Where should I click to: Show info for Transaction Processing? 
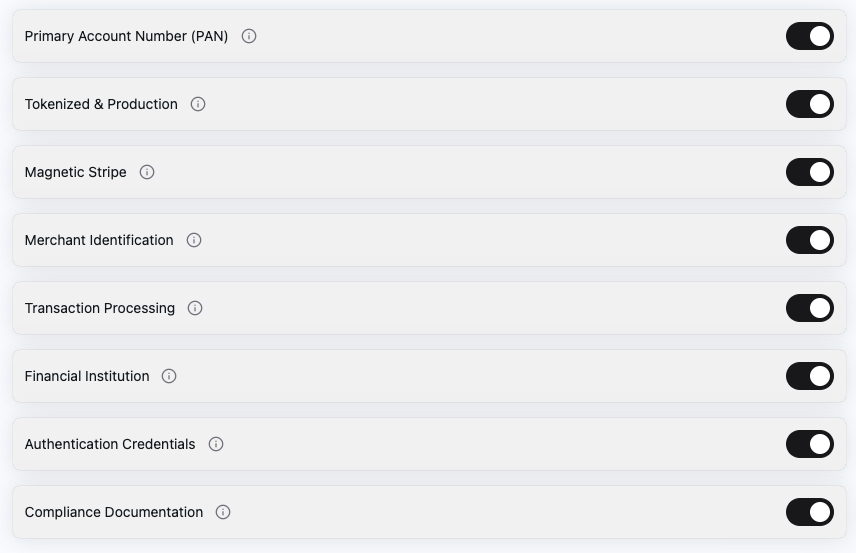click(x=195, y=308)
